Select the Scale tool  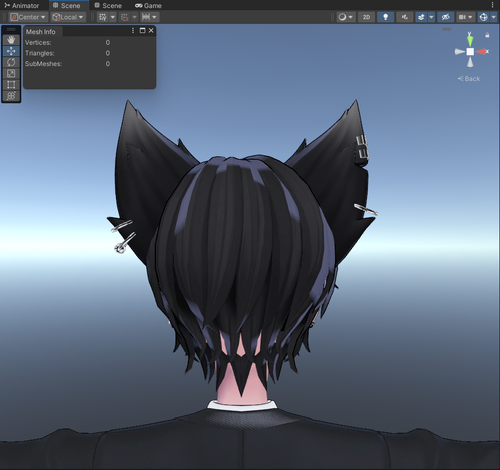coord(11,73)
